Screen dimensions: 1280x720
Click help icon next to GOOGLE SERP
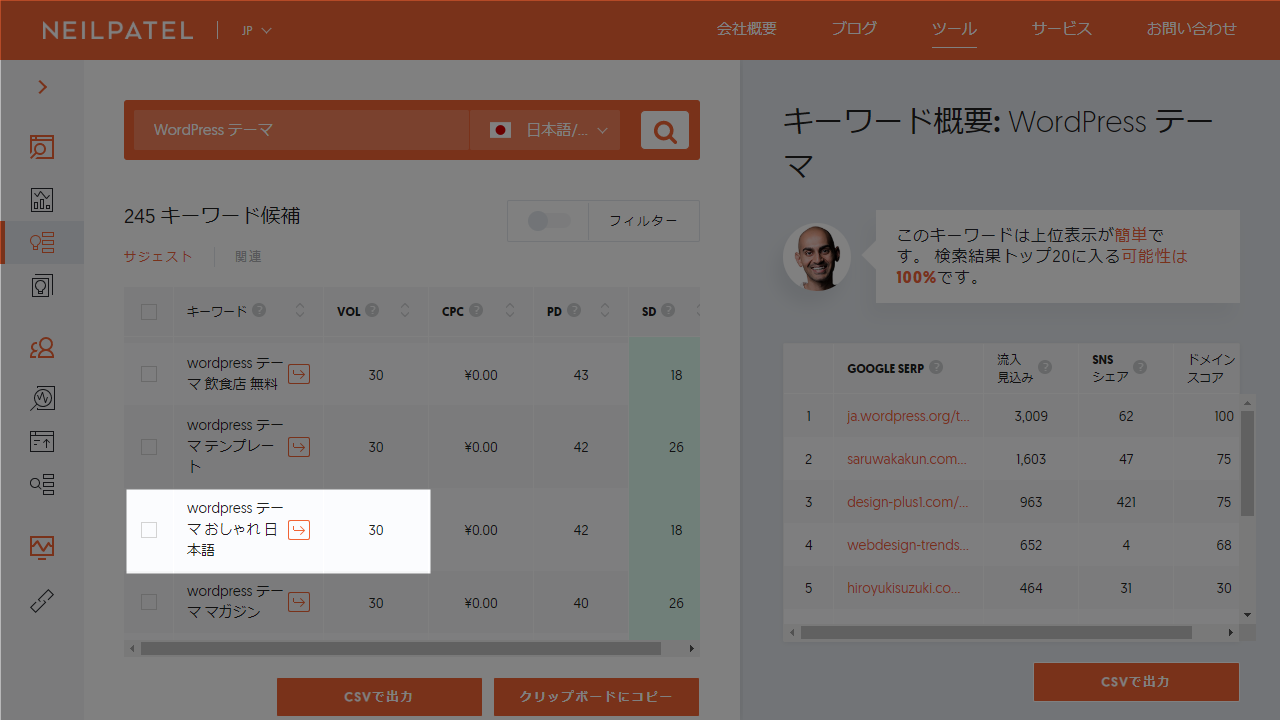[x=936, y=367]
